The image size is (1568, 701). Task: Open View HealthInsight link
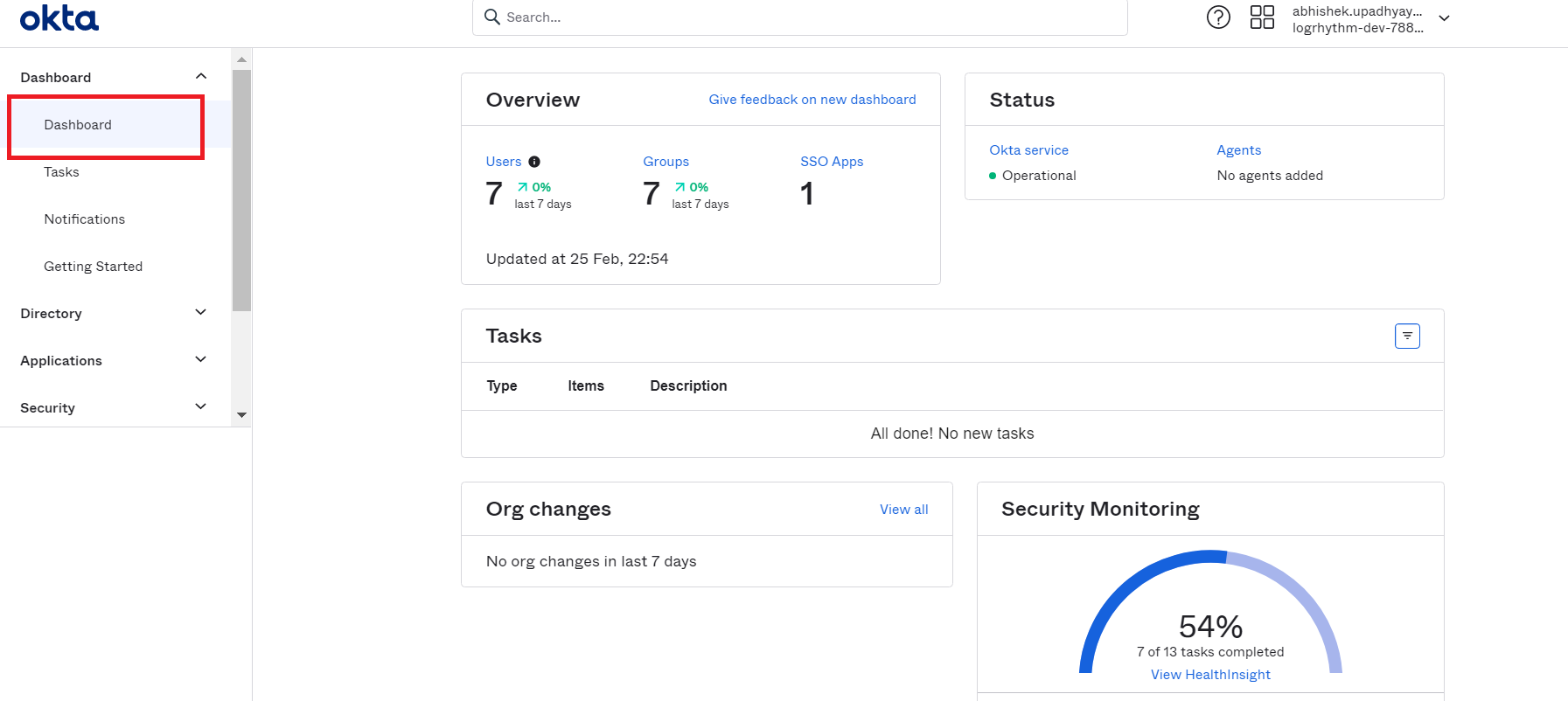(x=1210, y=675)
